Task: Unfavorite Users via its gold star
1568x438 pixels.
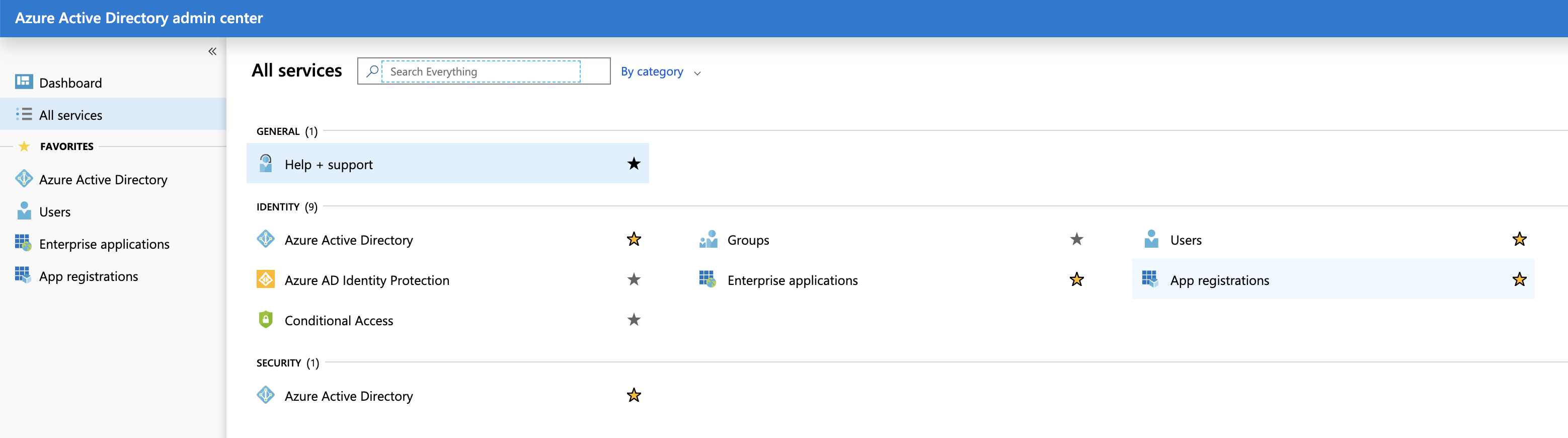Action: point(1519,240)
